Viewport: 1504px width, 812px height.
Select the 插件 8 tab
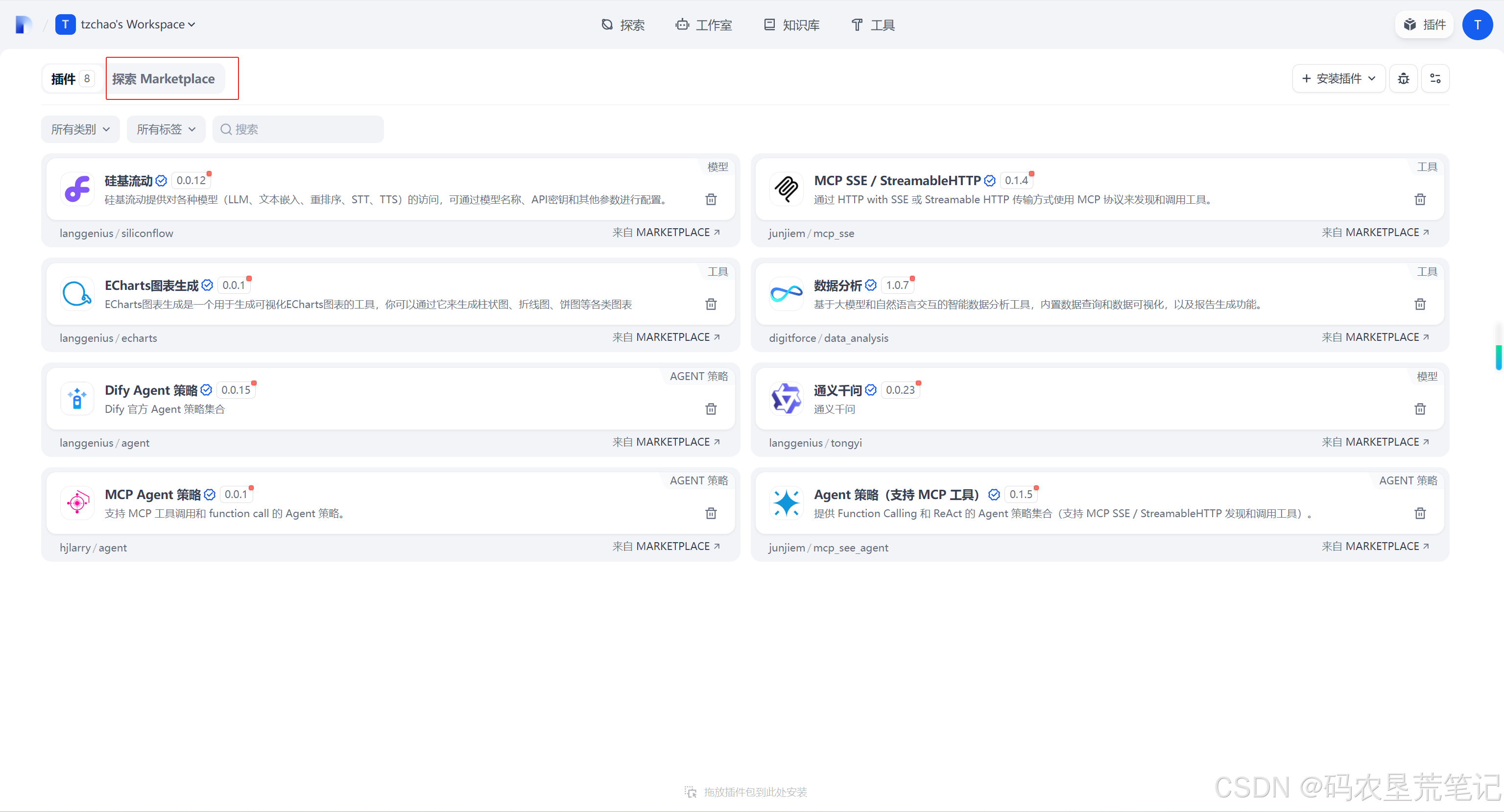coord(72,79)
